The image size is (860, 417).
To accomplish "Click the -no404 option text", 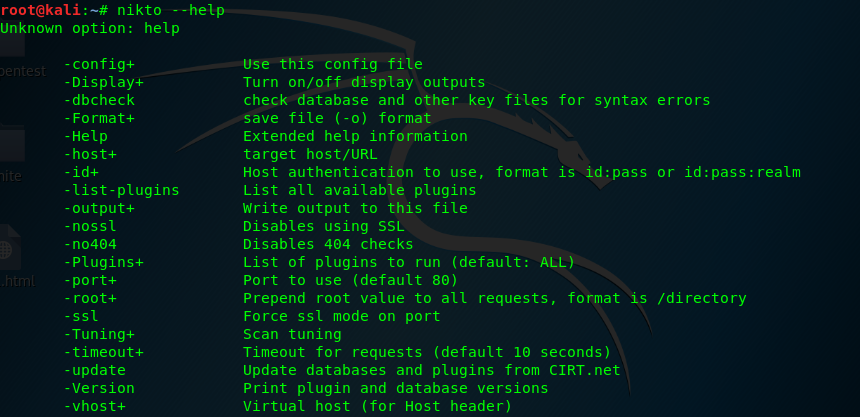I will pos(90,244).
